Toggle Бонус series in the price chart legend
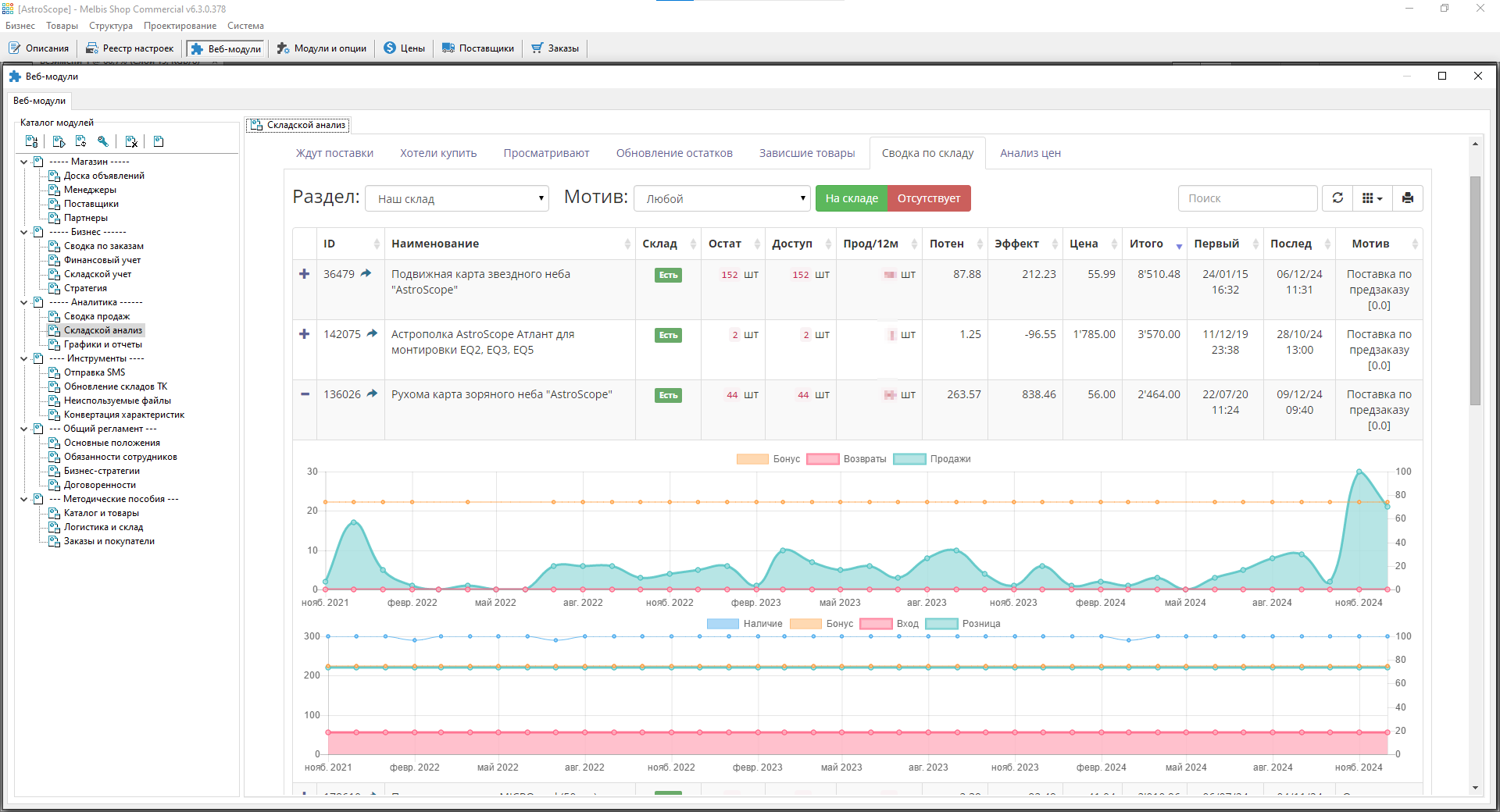The width and height of the screenshot is (1500, 812). (821, 624)
